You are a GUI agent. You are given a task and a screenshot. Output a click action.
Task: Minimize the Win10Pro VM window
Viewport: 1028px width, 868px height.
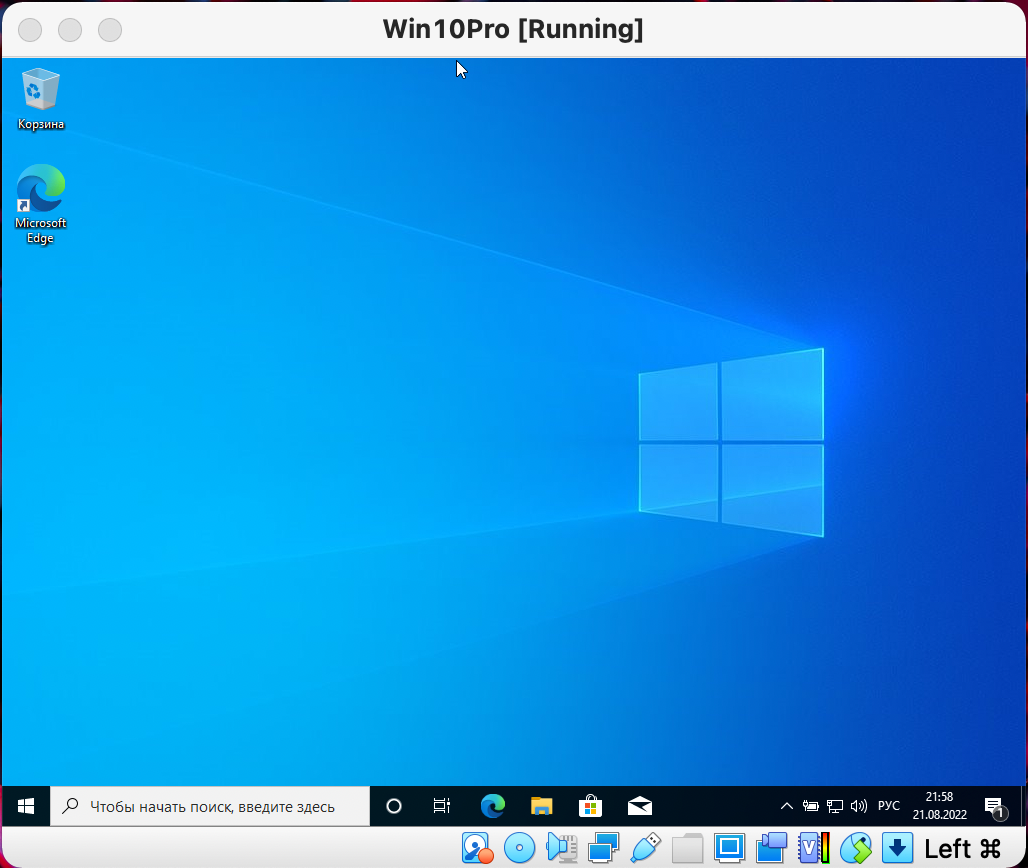point(70,30)
